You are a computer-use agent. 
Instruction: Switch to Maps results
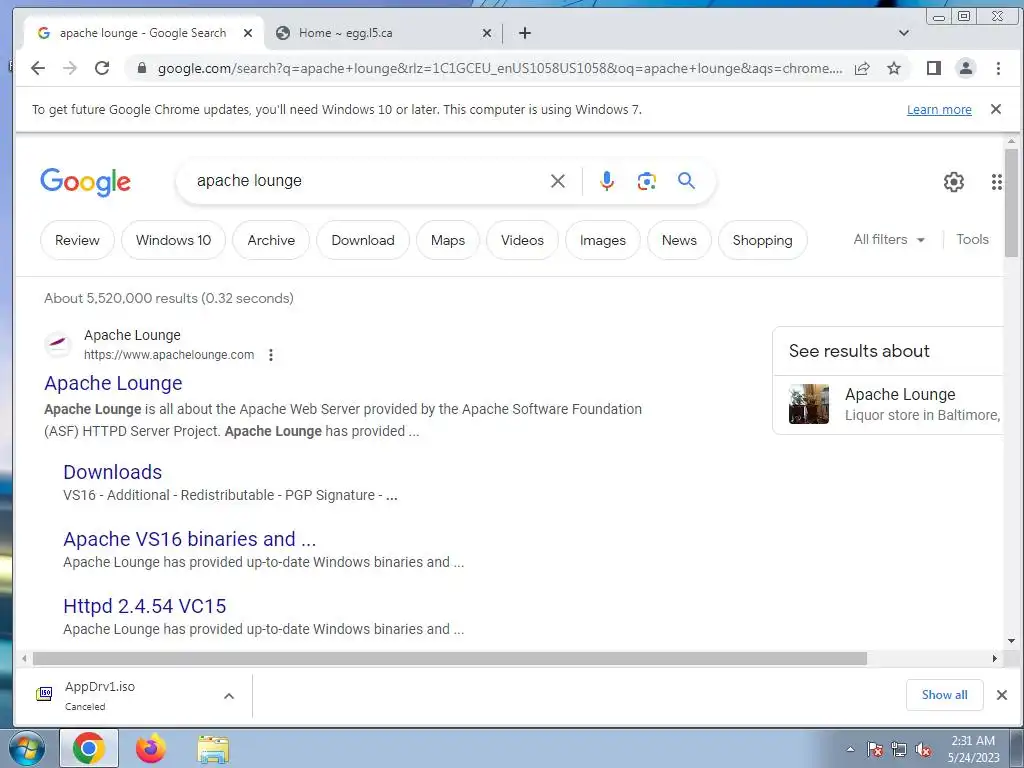click(448, 240)
